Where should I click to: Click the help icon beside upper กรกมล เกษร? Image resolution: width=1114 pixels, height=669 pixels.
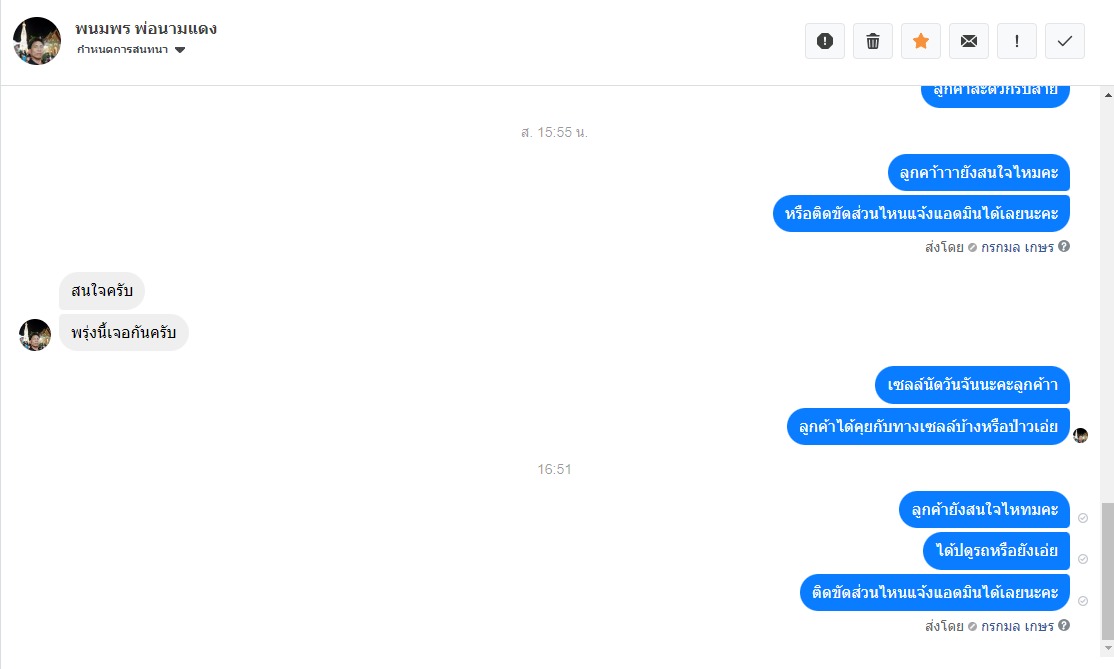click(1064, 246)
